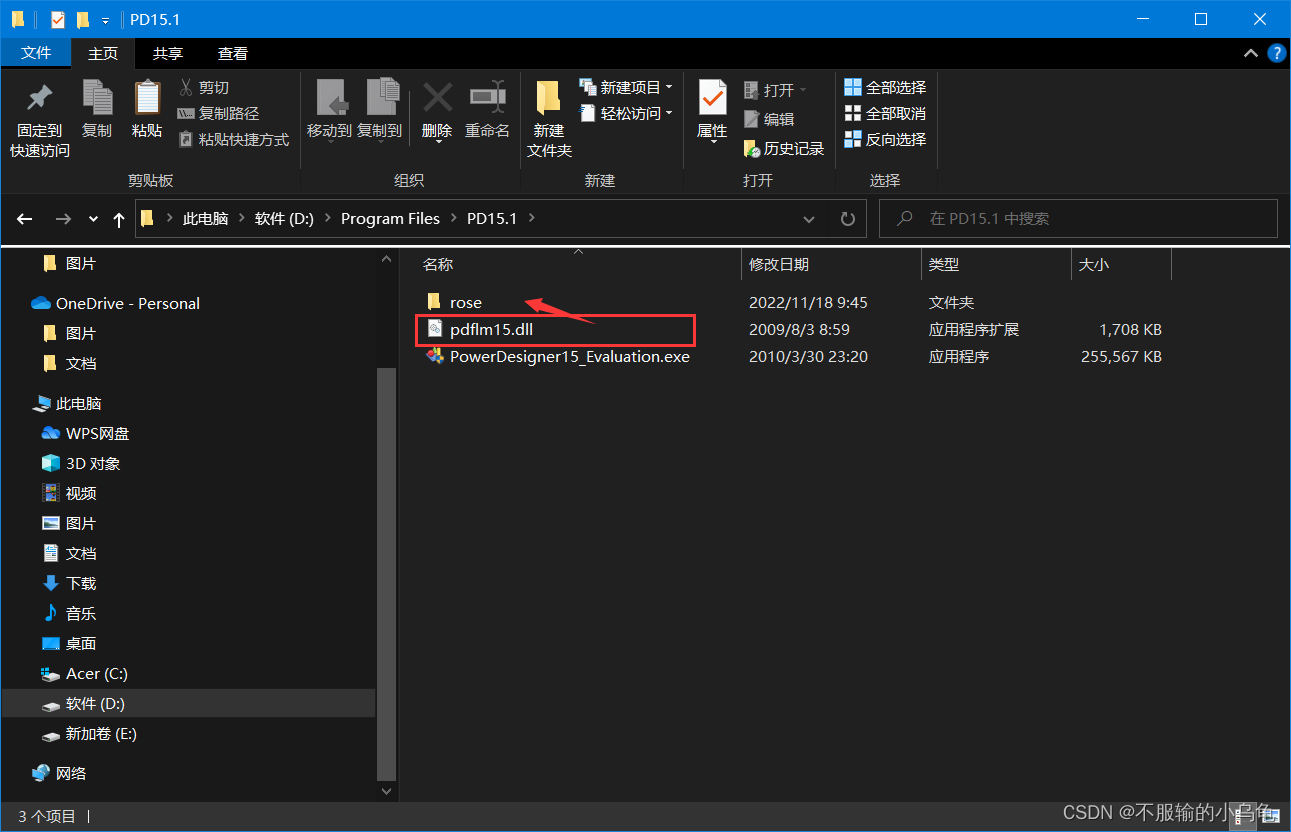Select WPS网盘 in the sidebar
Screen dimensions: 1291x832
point(85,433)
